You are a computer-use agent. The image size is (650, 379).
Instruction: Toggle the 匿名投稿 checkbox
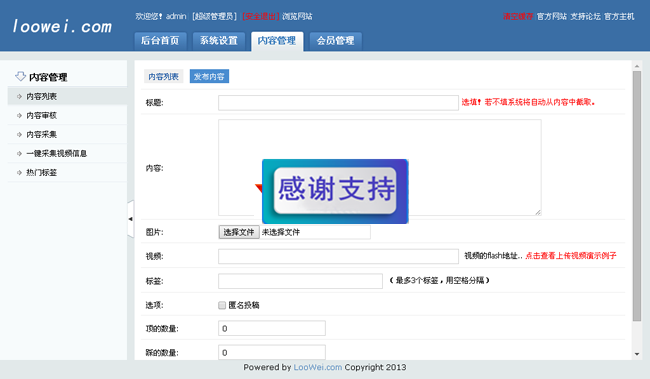tap(222, 305)
